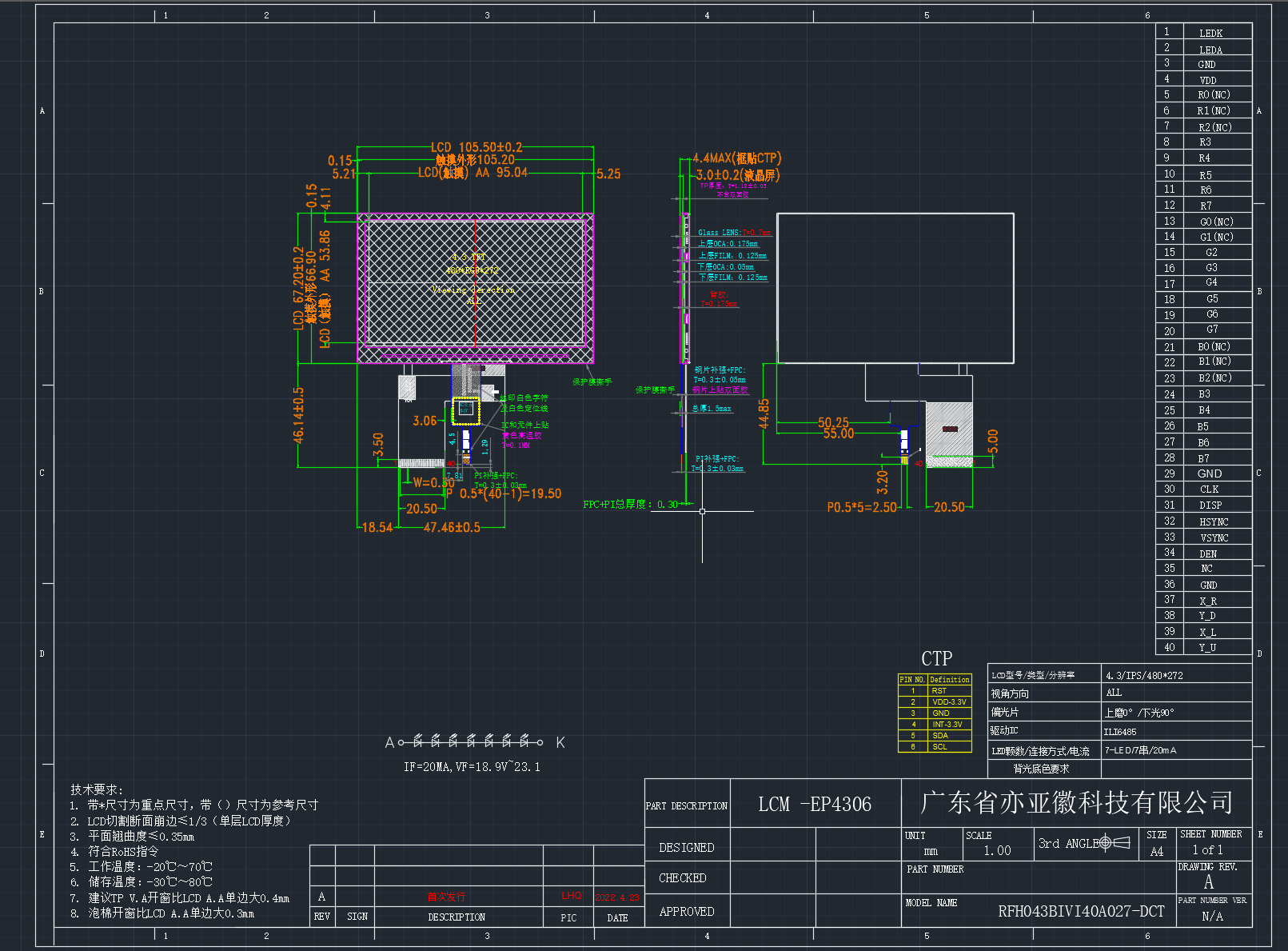Click the 4.4MAX(框贴CTP) thickness label
This screenshot has height=951, width=1288.
tap(737, 158)
